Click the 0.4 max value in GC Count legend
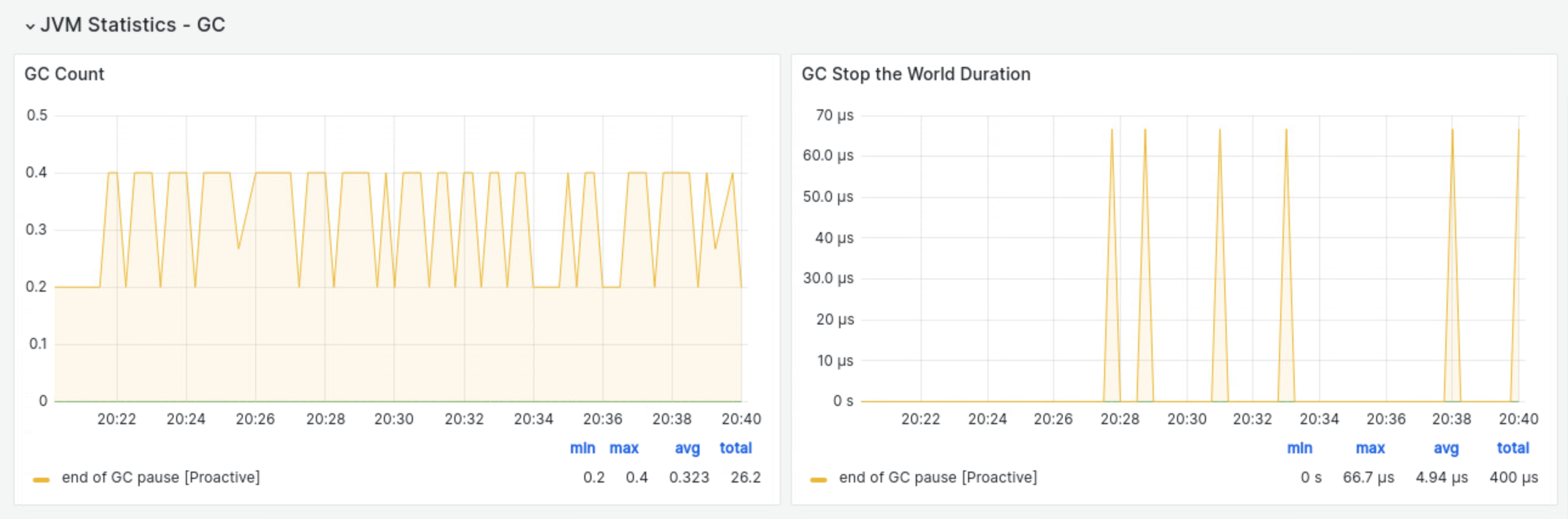Screen dimensions: 1568x519 (x=636, y=477)
